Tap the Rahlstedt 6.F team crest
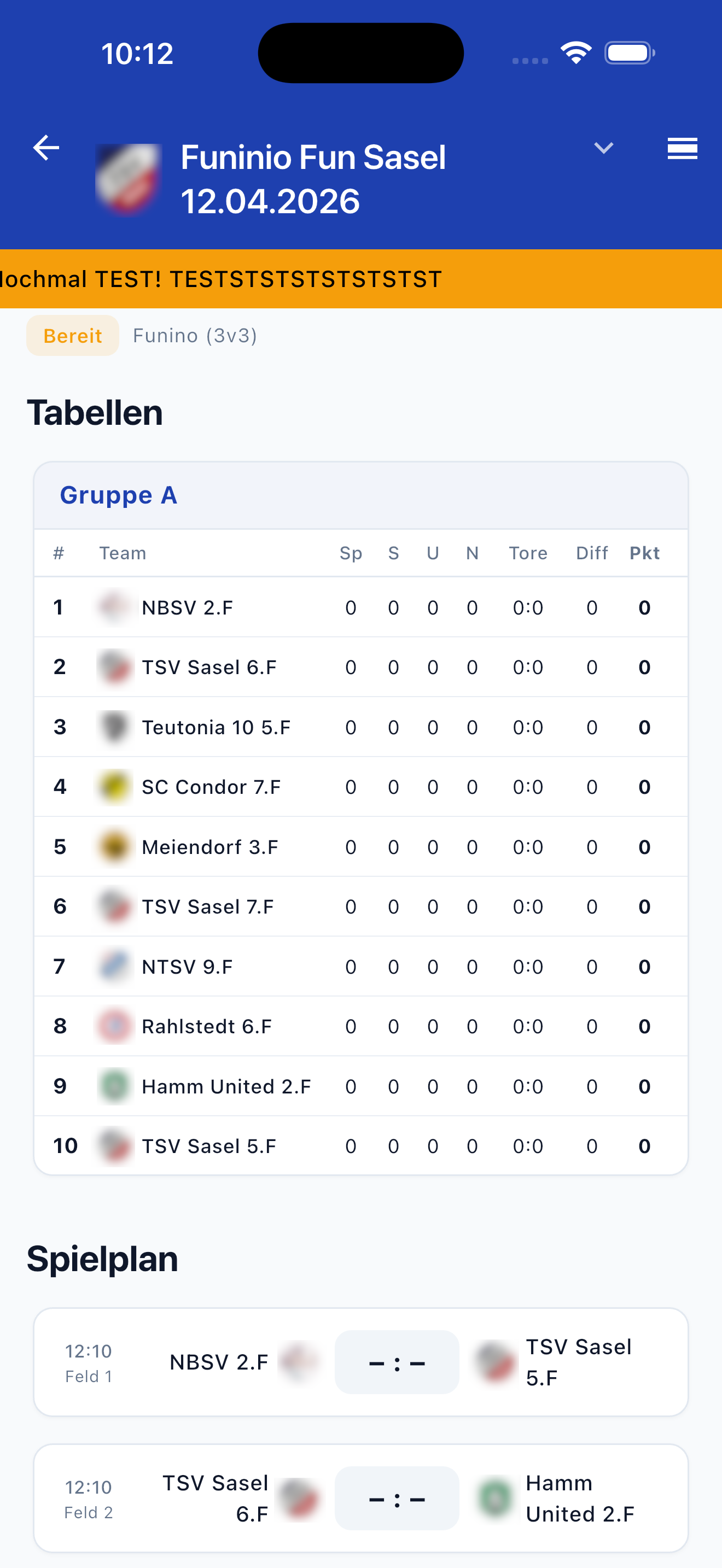Image resolution: width=722 pixels, height=1568 pixels. tap(114, 1026)
